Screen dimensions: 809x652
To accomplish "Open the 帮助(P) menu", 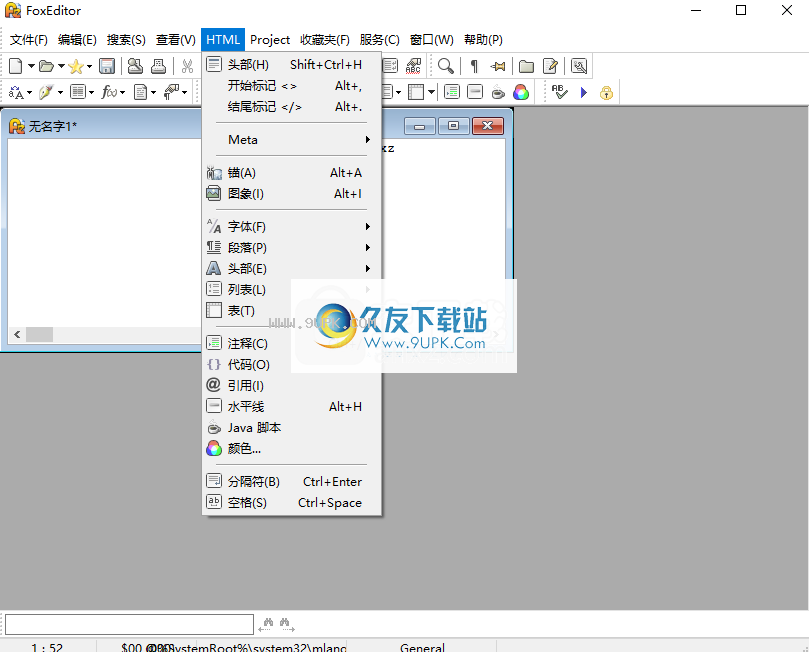I will (483, 40).
